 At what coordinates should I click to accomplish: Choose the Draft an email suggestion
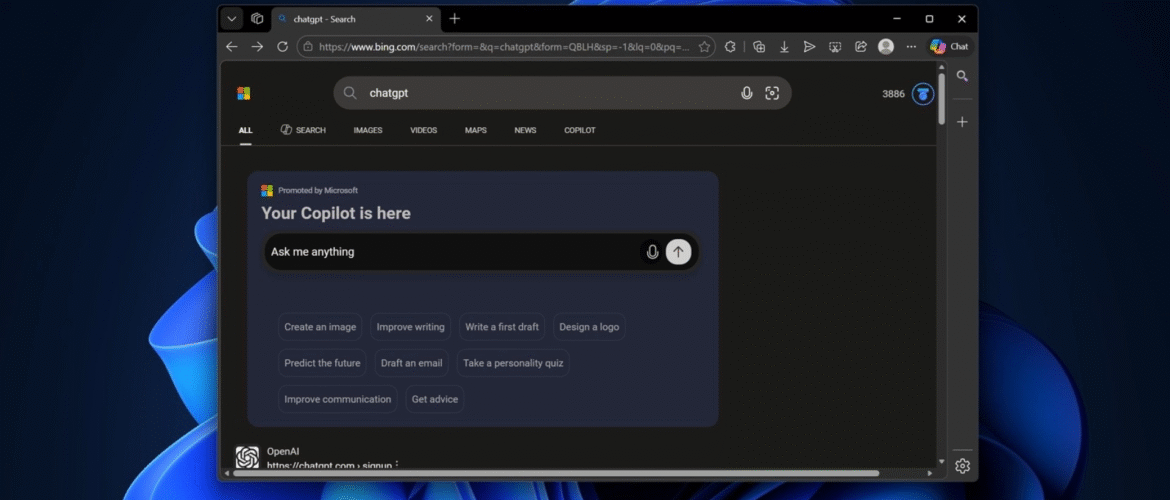click(x=412, y=363)
